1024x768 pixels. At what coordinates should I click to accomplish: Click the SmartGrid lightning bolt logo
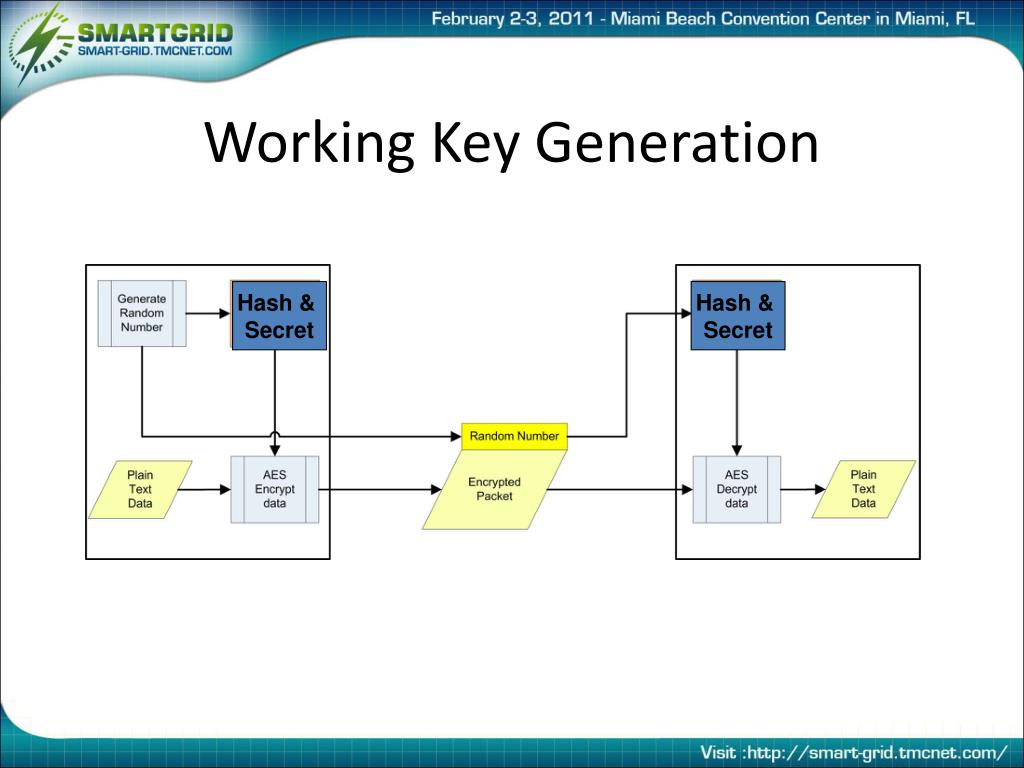coord(41,45)
